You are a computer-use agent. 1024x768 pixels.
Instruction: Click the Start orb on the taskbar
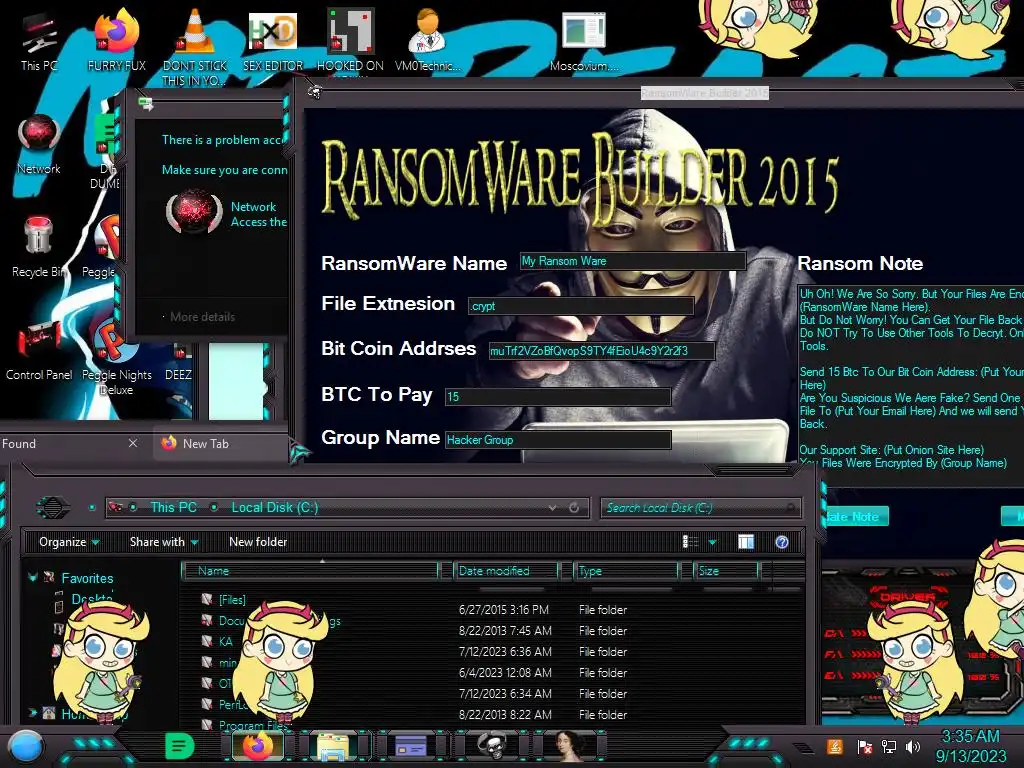(x=25, y=746)
